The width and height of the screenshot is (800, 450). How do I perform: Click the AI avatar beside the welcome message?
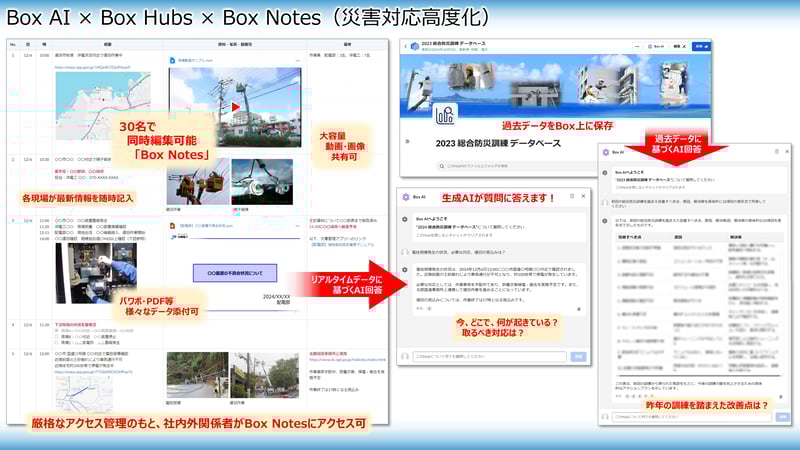[405, 219]
